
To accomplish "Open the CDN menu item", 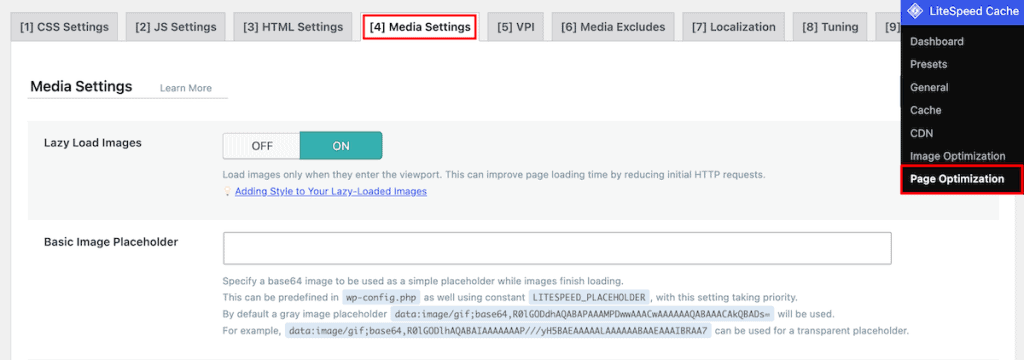I will coord(921,133).
